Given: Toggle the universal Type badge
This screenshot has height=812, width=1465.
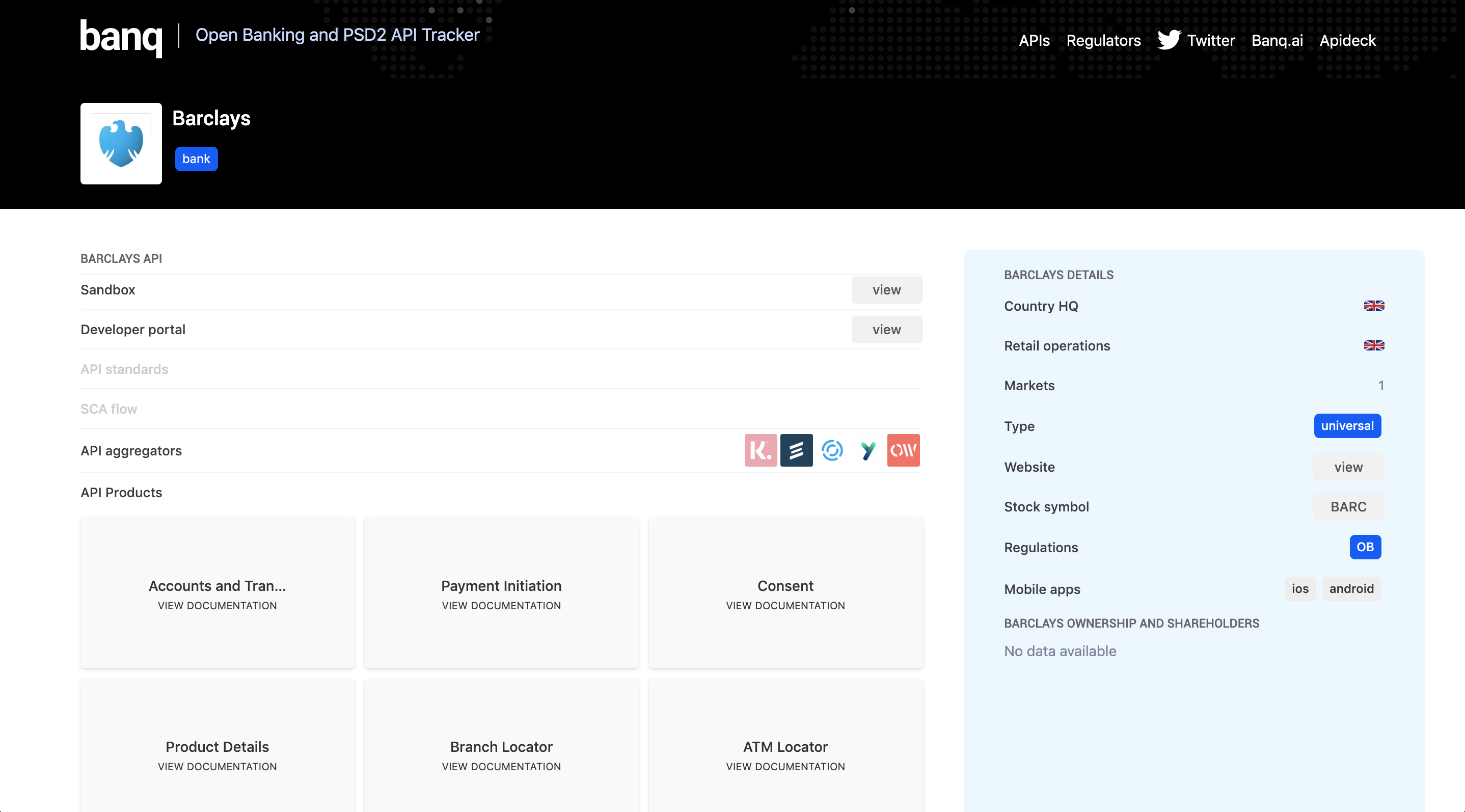Looking at the screenshot, I should [1347, 425].
